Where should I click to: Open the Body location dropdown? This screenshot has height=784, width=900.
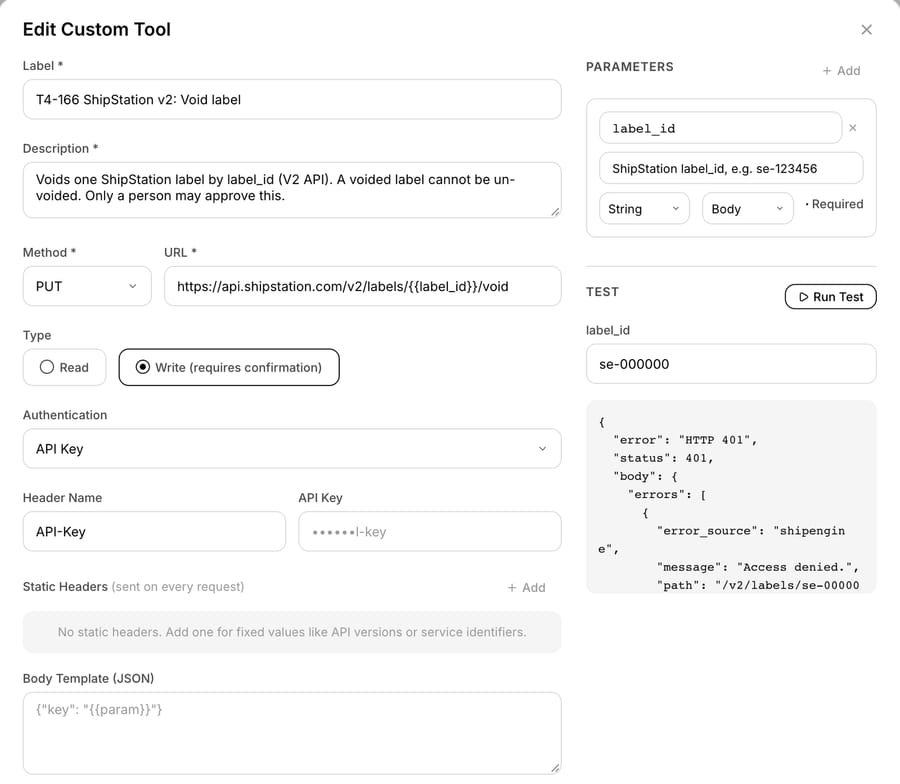pyautogui.click(x=747, y=208)
